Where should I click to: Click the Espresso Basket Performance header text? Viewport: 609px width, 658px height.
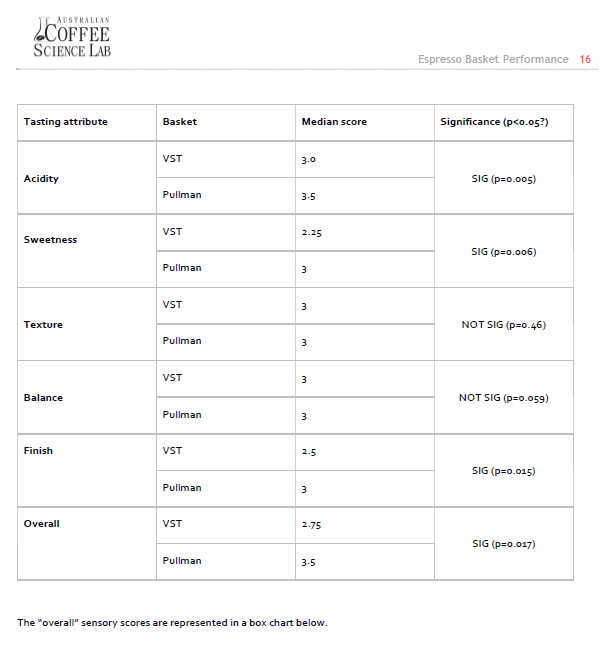pyautogui.click(x=493, y=60)
